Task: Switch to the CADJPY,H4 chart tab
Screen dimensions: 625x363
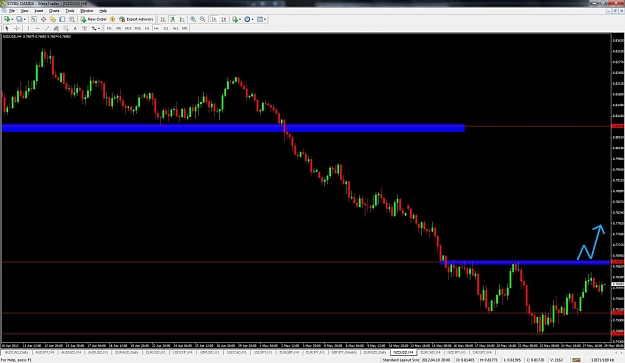Action: tap(482, 353)
